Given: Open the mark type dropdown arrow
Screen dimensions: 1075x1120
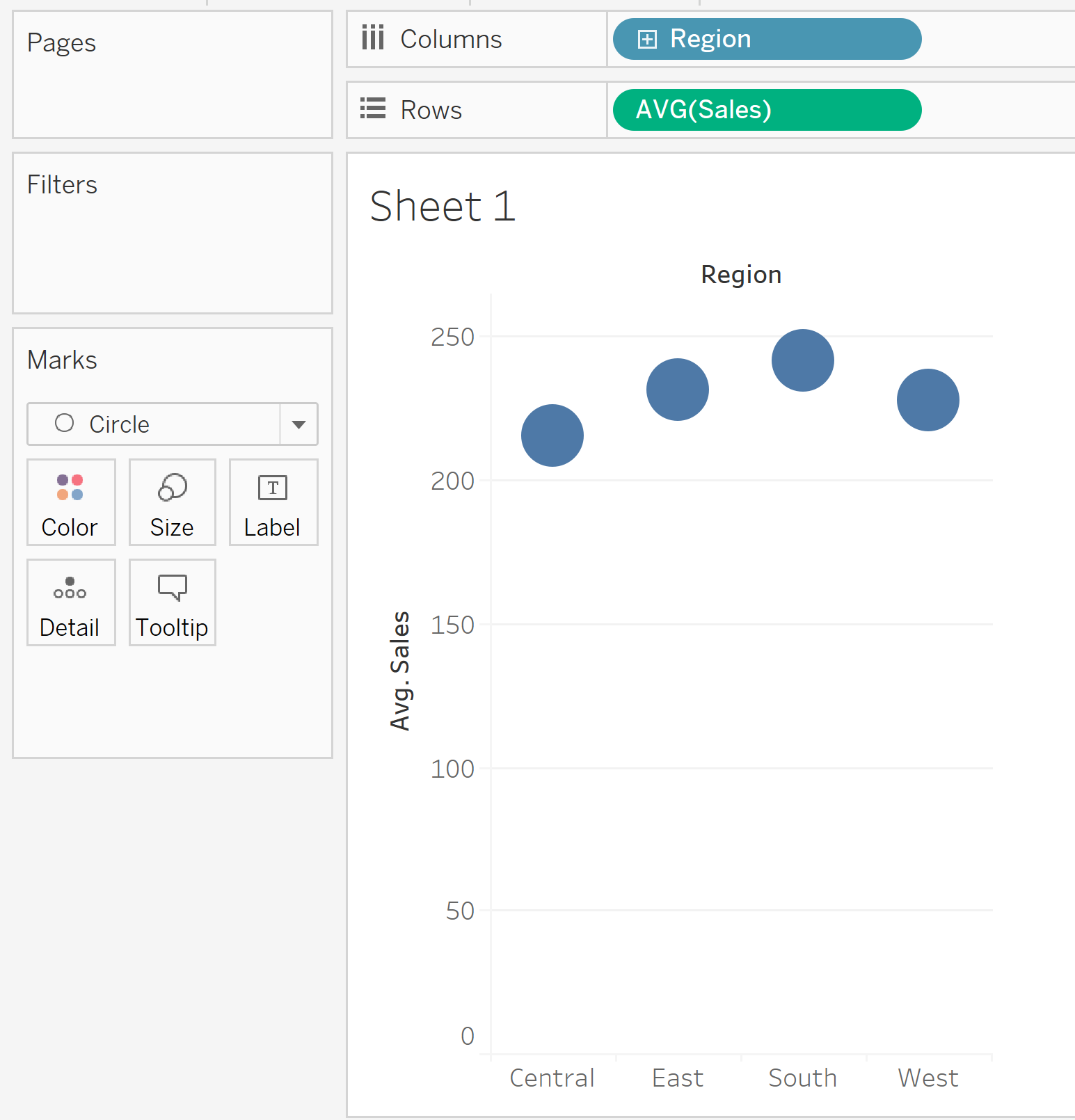Looking at the screenshot, I should 298,424.
